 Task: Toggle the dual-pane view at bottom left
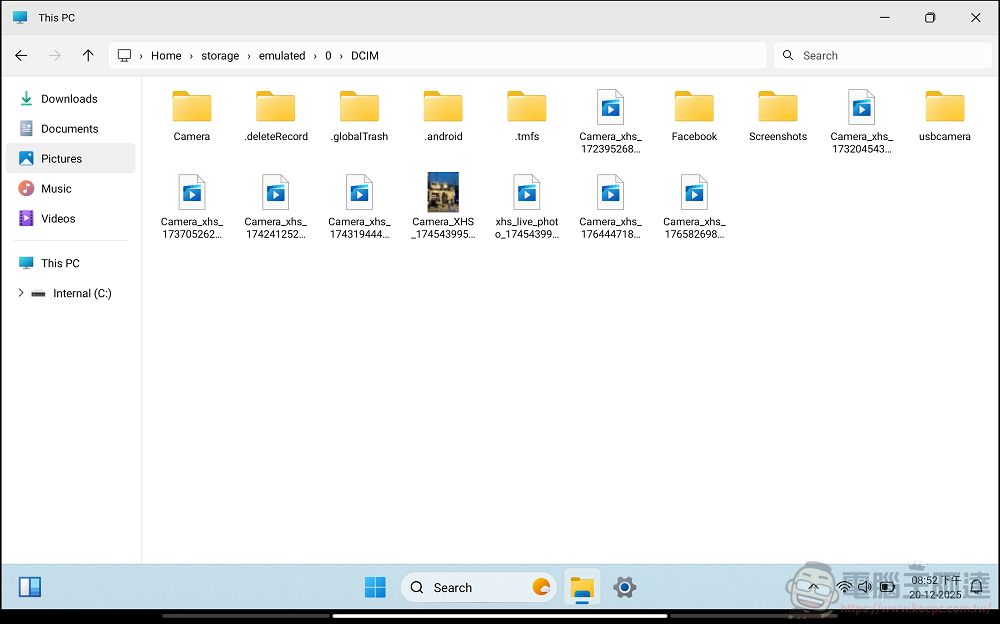coord(30,586)
